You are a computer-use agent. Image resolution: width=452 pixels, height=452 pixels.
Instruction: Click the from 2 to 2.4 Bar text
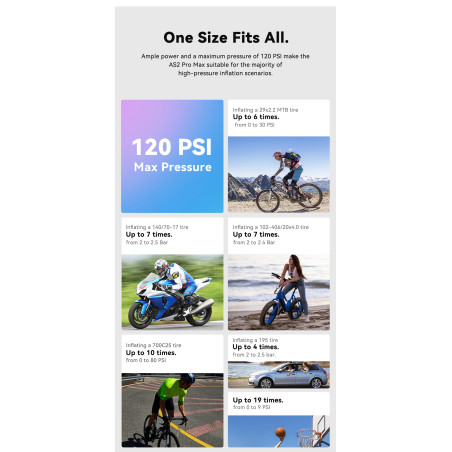(x=254, y=242)
